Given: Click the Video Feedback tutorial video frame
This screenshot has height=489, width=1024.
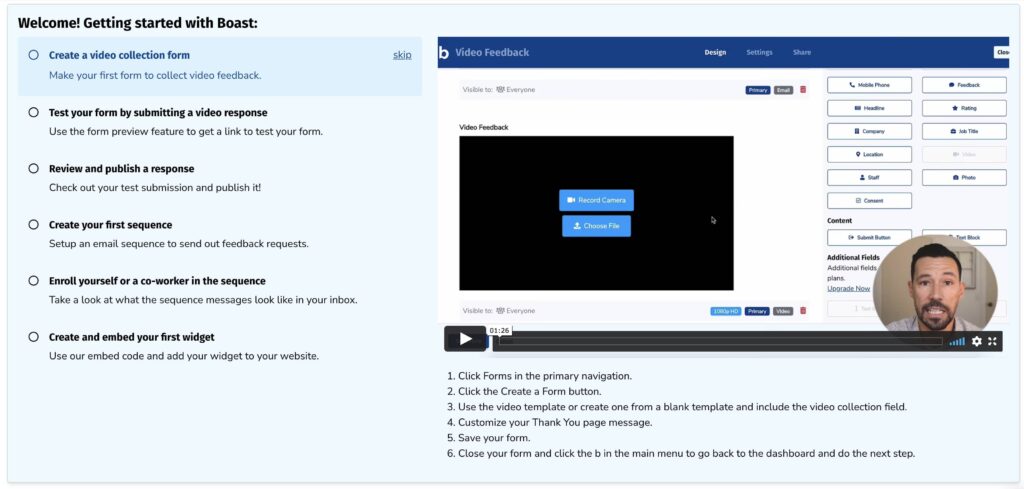Looking at the screenshot, I should click(x=723, y=194).
